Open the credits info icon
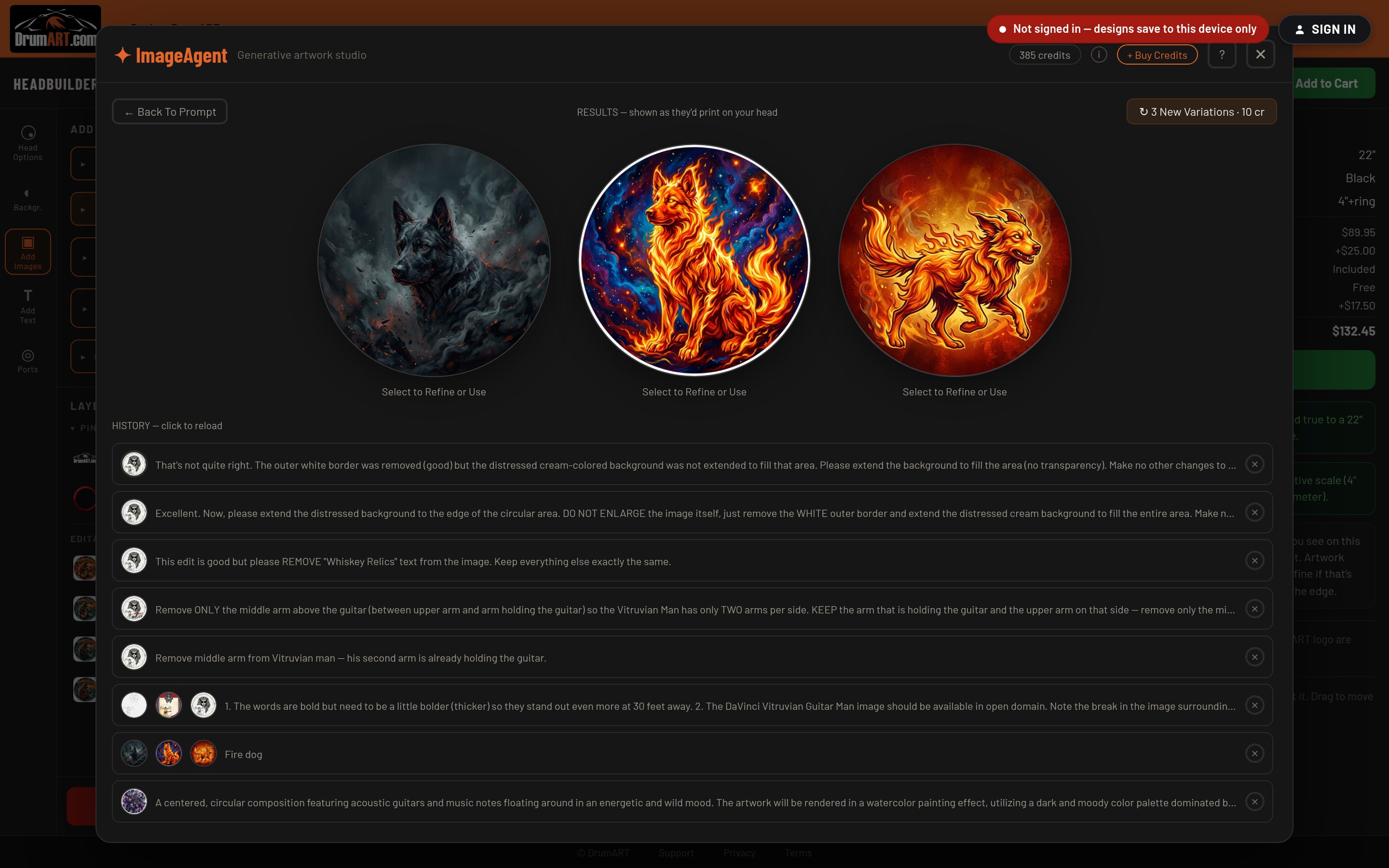Screen dimensions: 1389x868 1099,55
